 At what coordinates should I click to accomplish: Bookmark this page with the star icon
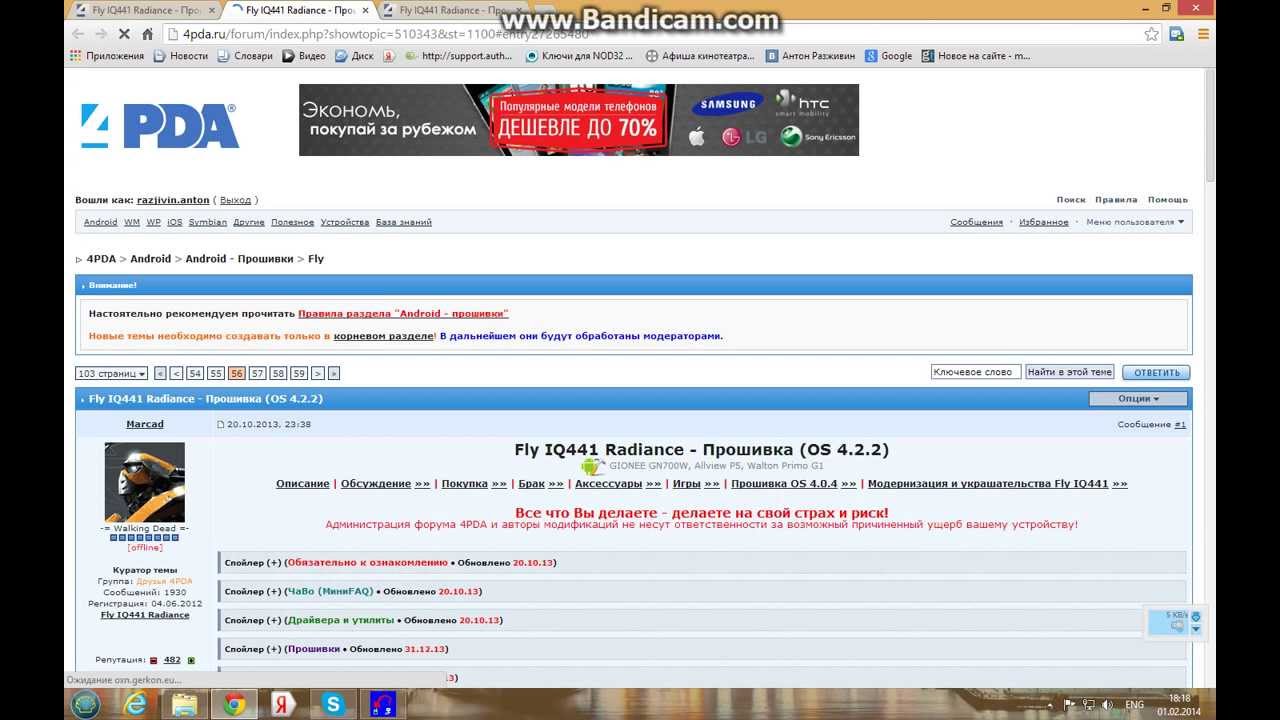pyautogui.click(x=1152, y=33)
